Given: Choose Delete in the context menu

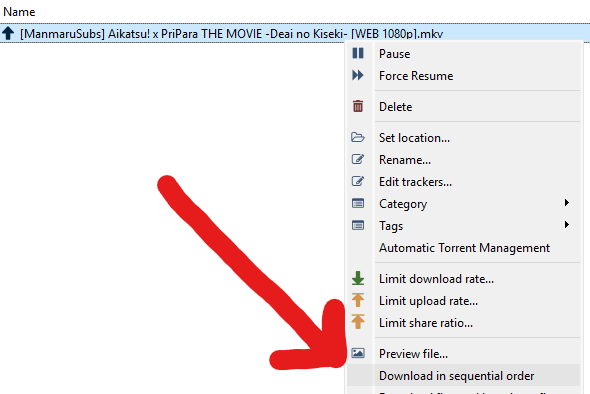Looking at the screenshot, I should pos(463,106).
